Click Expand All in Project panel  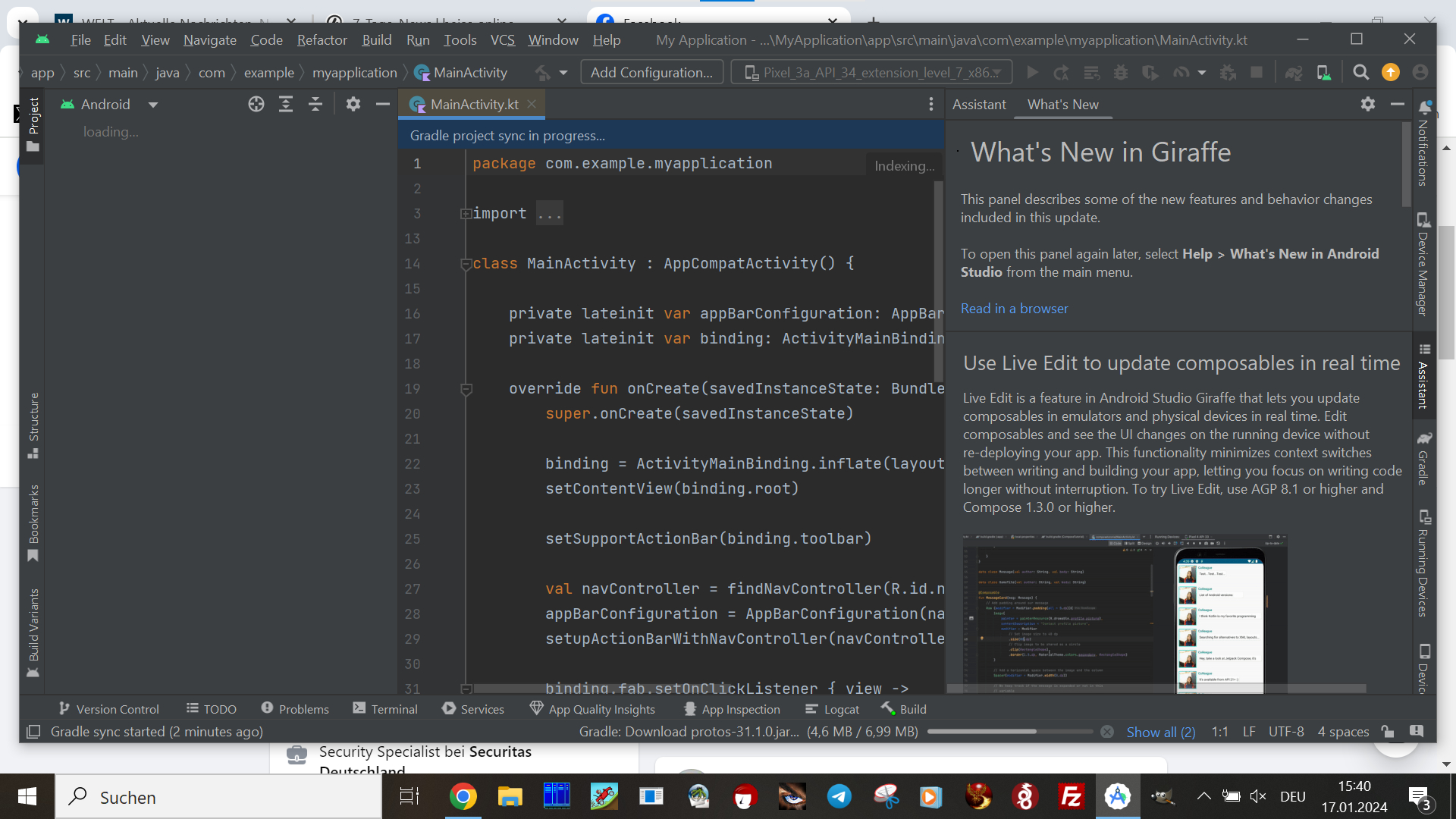[x=286, y=105]
